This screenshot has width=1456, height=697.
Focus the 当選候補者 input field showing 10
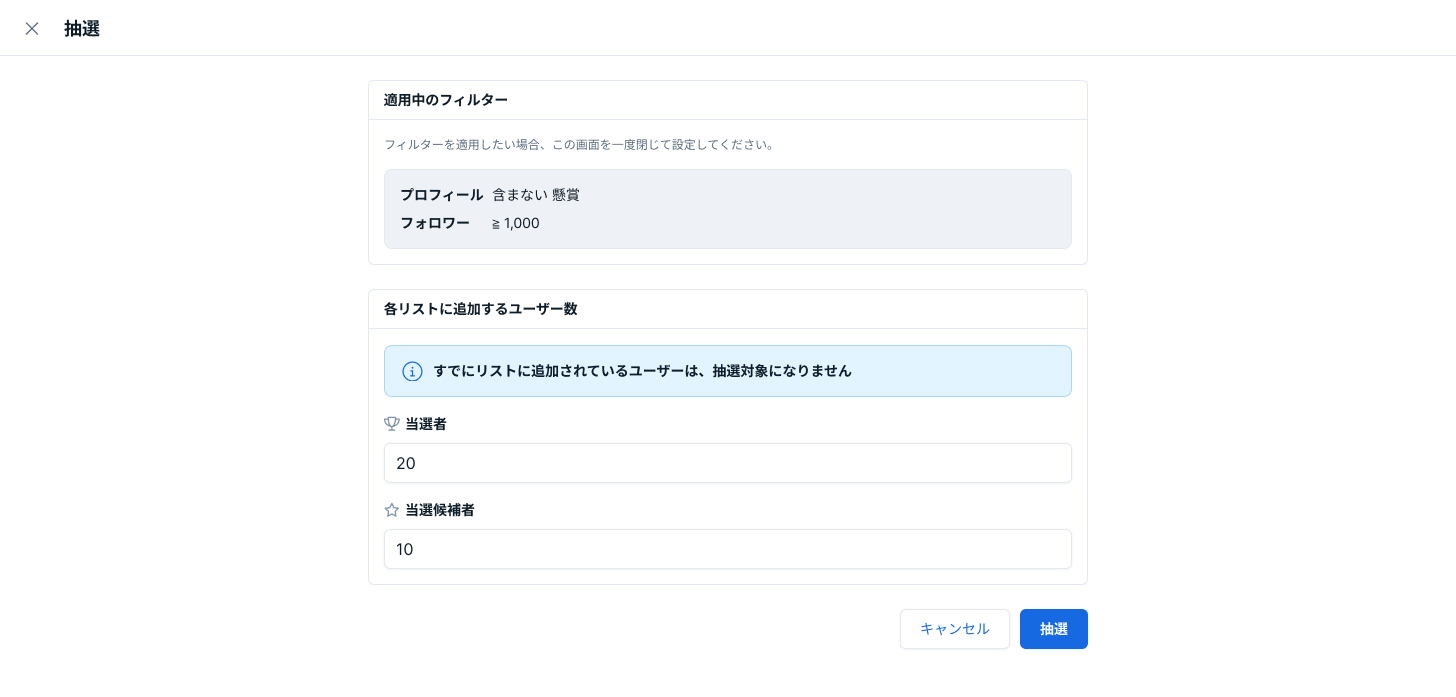pos(727,549)
